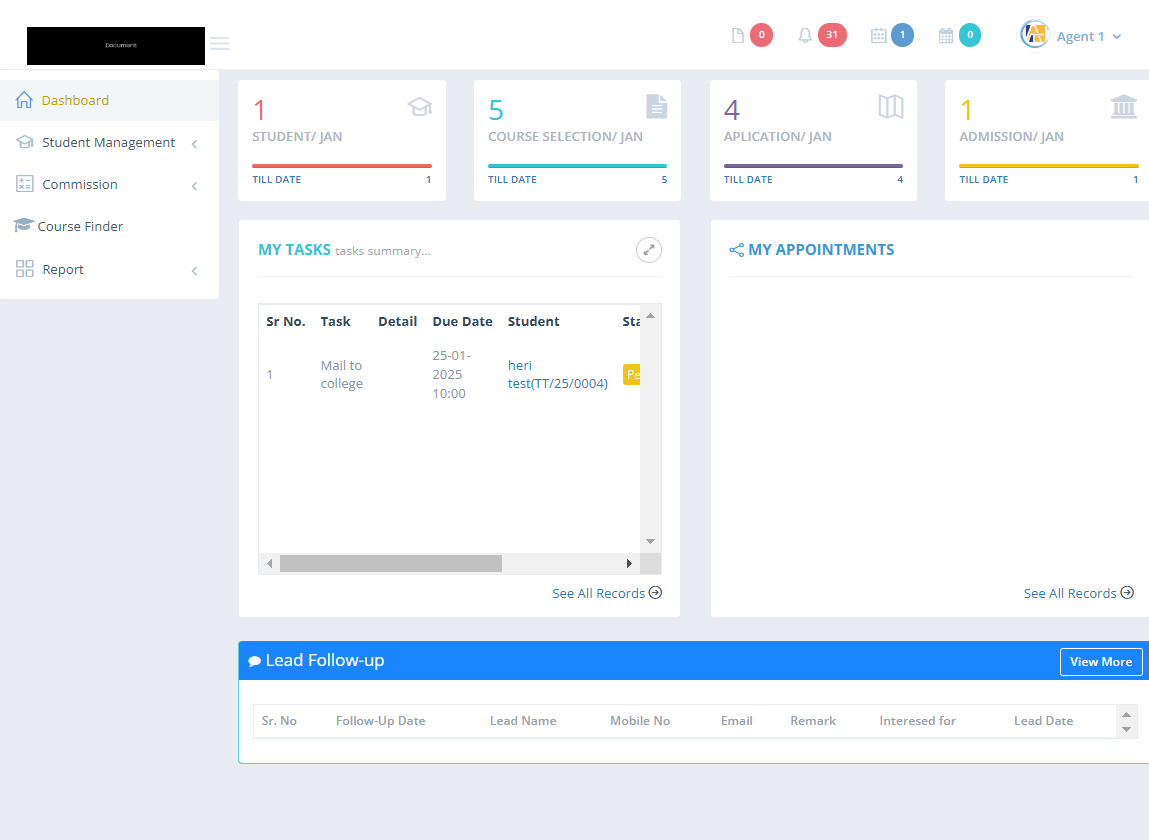
Task: Click calendar icon with teal badge 0
Action: point(946,36)
